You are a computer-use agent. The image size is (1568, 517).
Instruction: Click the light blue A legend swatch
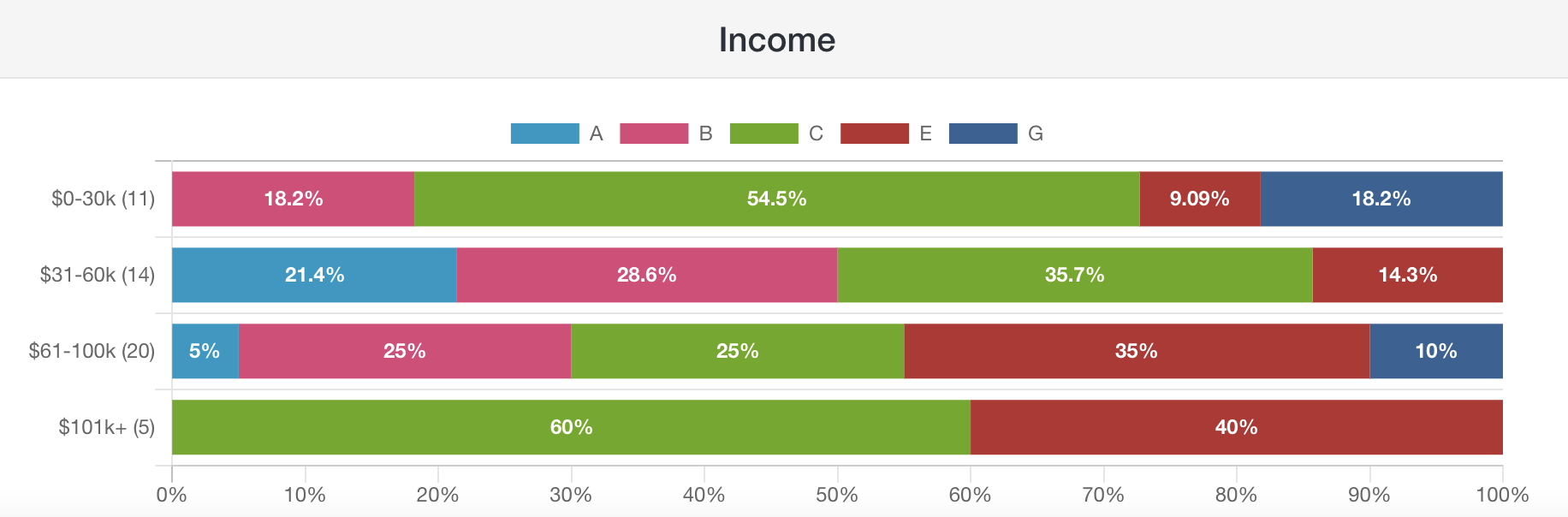(x=544, y=134)
